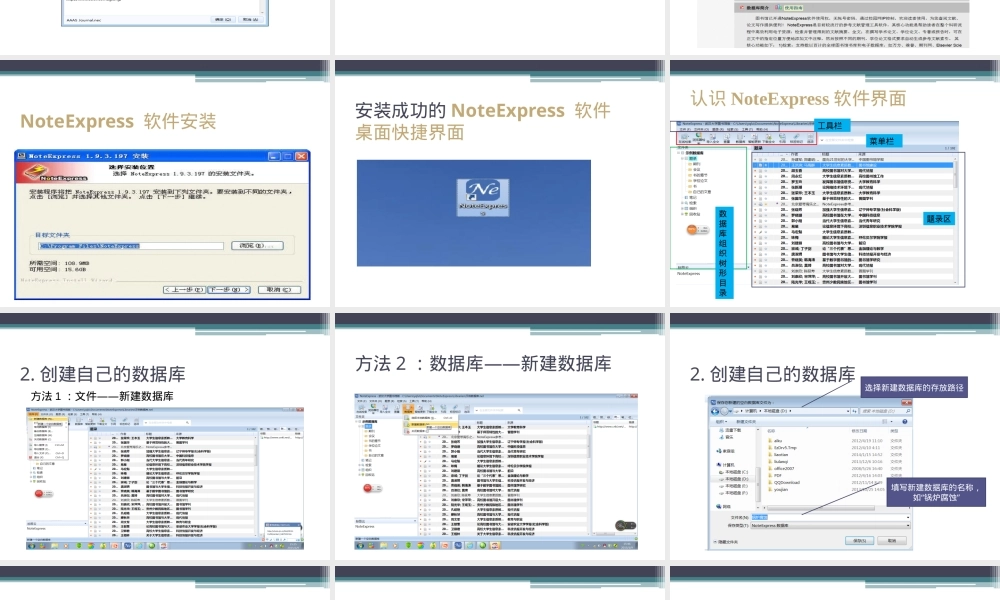Click the close button of the save dialog

pyautogui.click(x=906, y=402)
